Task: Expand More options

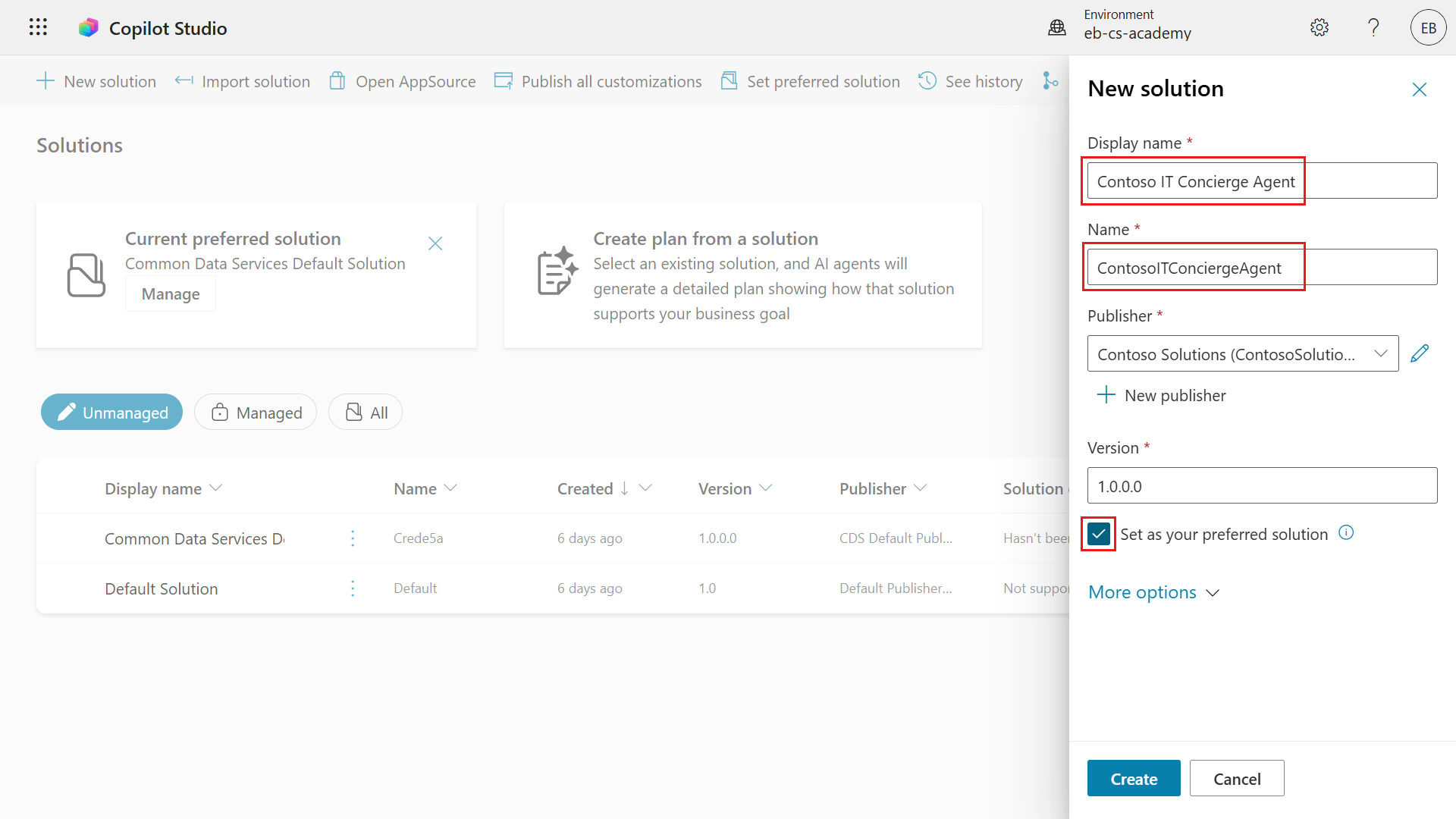Action: click(1153, 592)
